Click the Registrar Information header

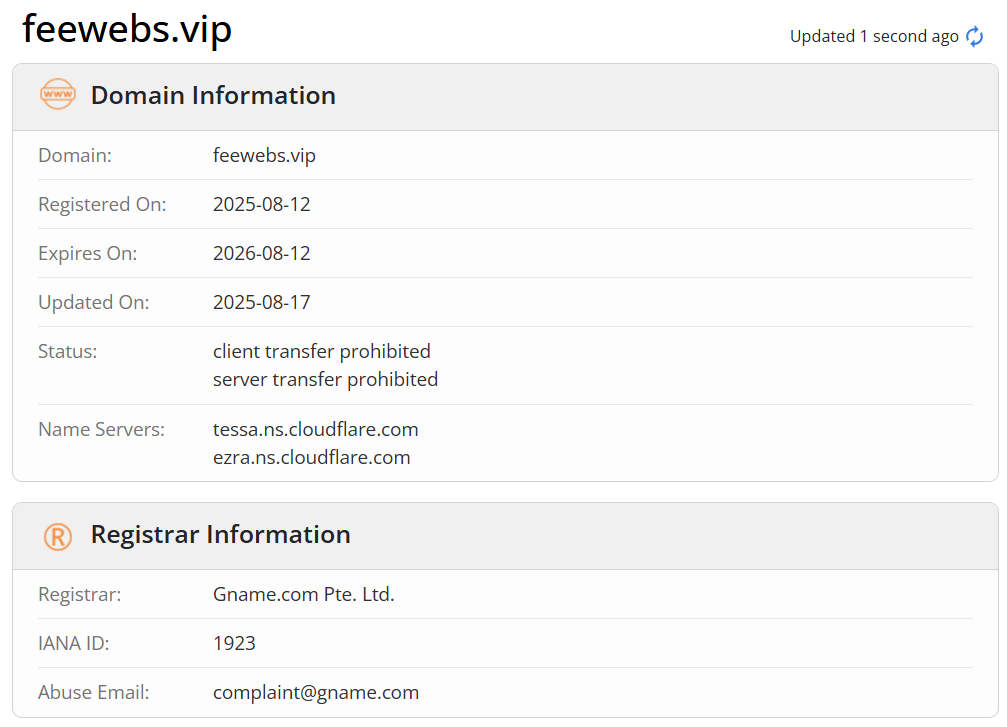click(220, 534)
